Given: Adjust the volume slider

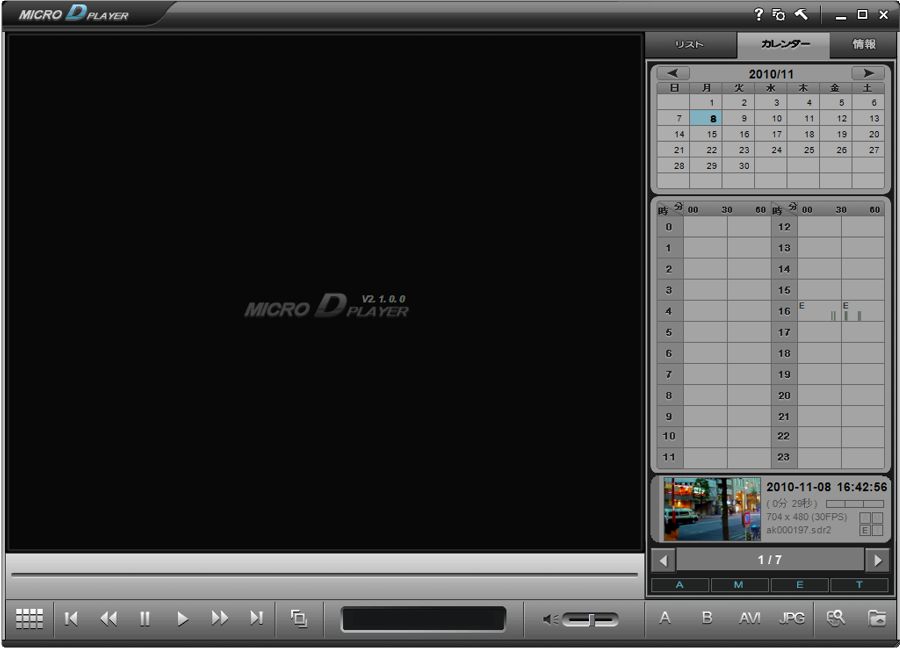Looking at the screenshot, I should click(590, 620).
